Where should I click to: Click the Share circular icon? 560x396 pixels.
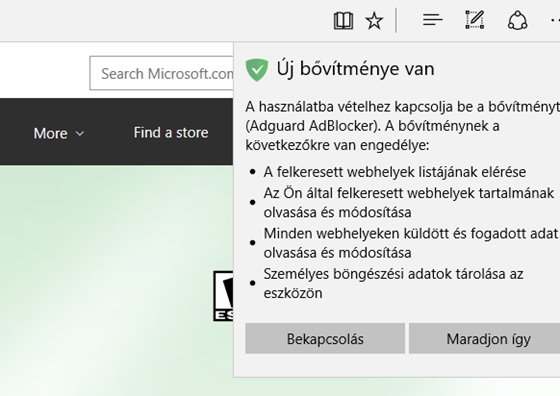pyautogui.click(x=518, y=20)
